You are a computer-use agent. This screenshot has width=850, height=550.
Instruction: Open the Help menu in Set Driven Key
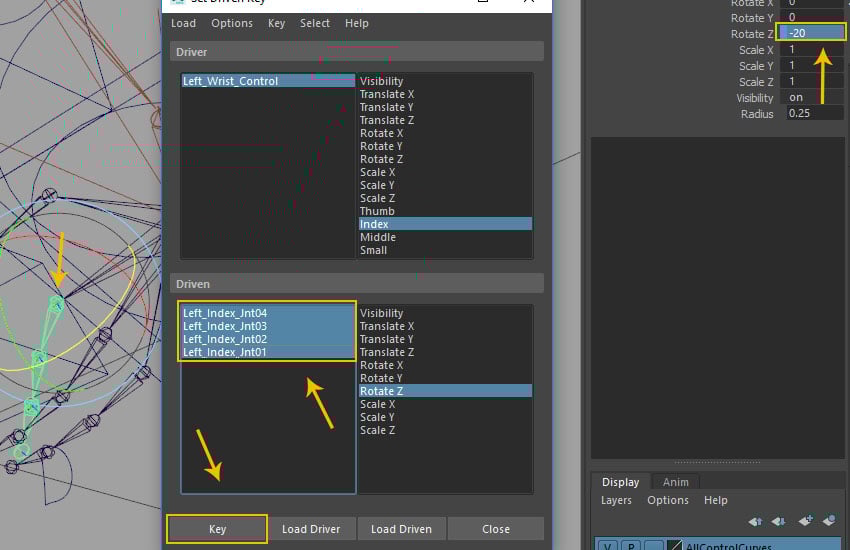coord(357,23)
